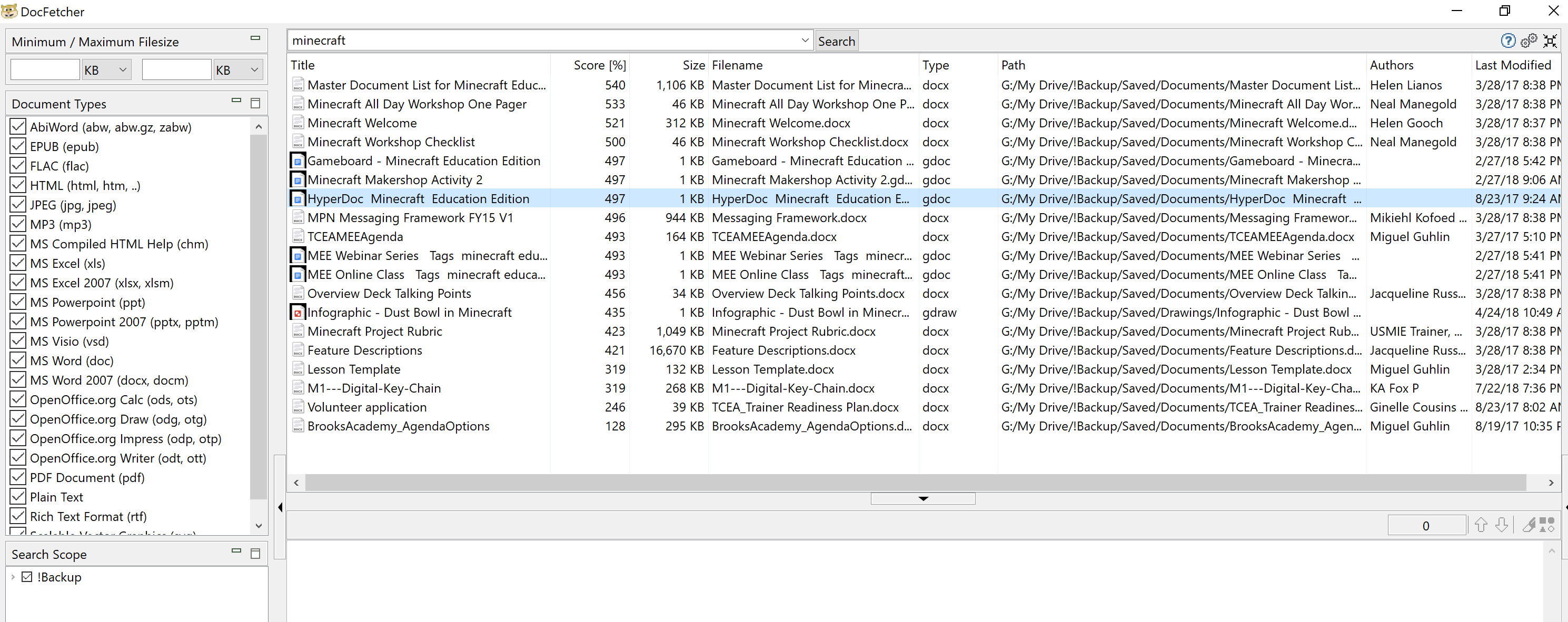Sort results by the Filename column header
The height and width of the screenshot is (622, 1568).
click(x=813, y=65)
